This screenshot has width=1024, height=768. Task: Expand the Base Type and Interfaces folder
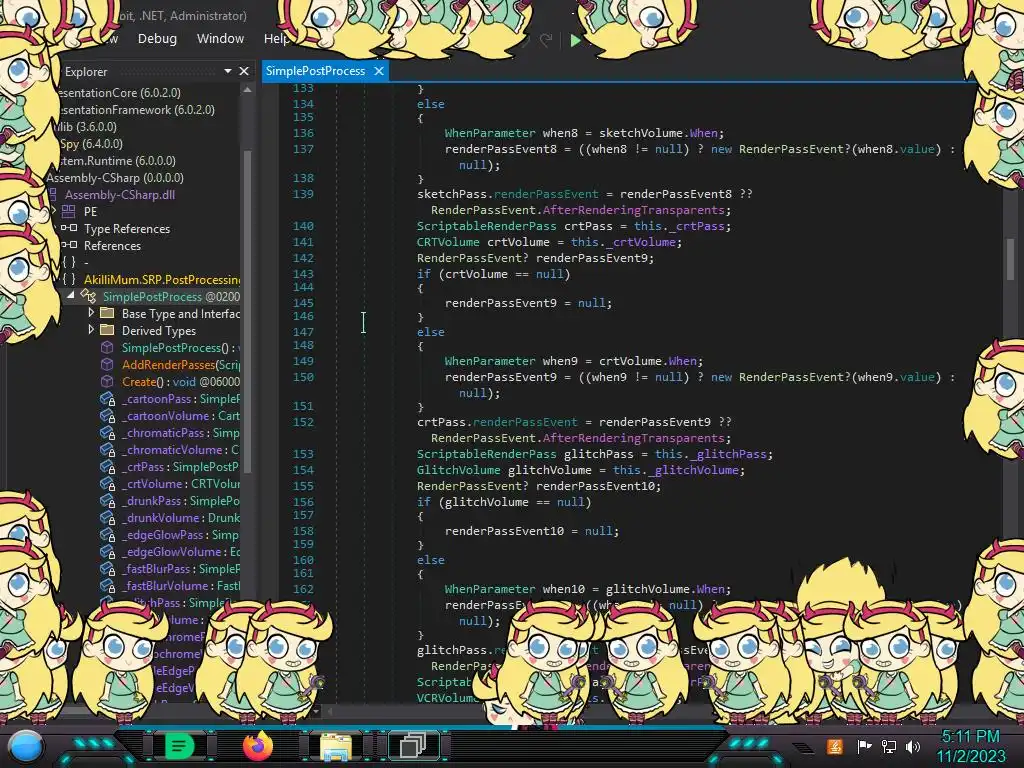[x=91, y=313]
